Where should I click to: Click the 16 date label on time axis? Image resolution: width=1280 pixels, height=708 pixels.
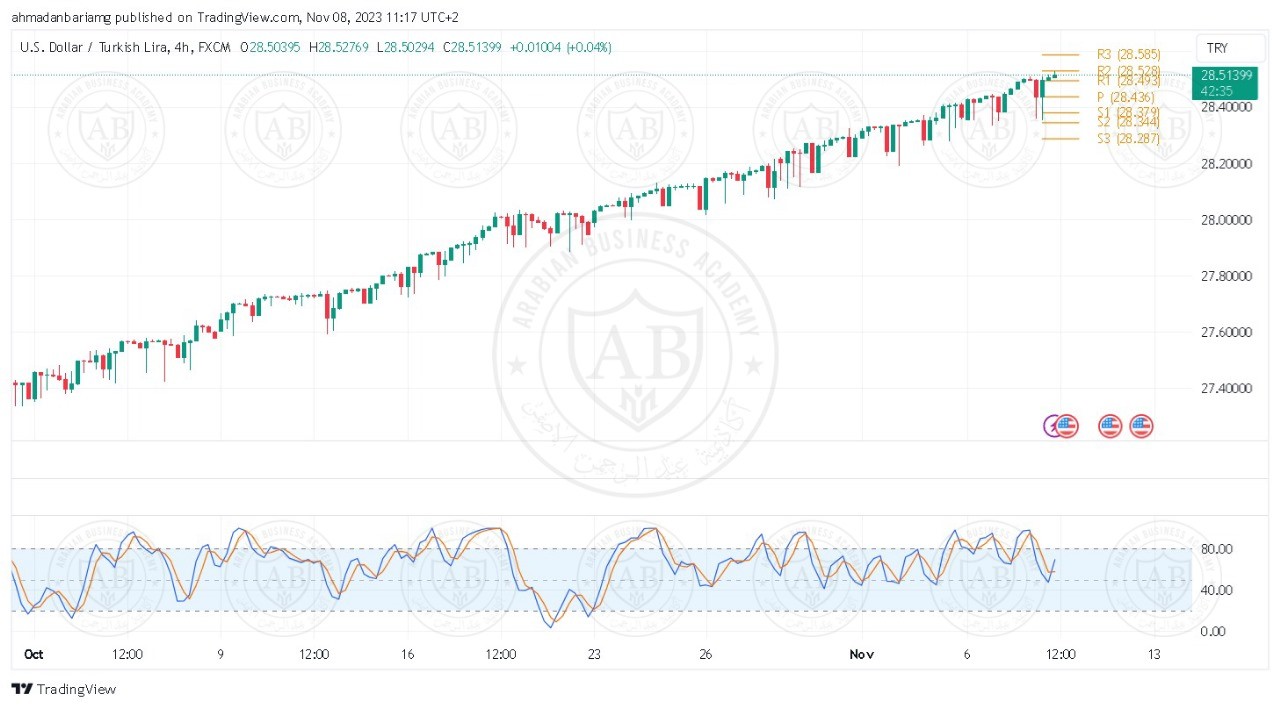click(x=407, y=654)
